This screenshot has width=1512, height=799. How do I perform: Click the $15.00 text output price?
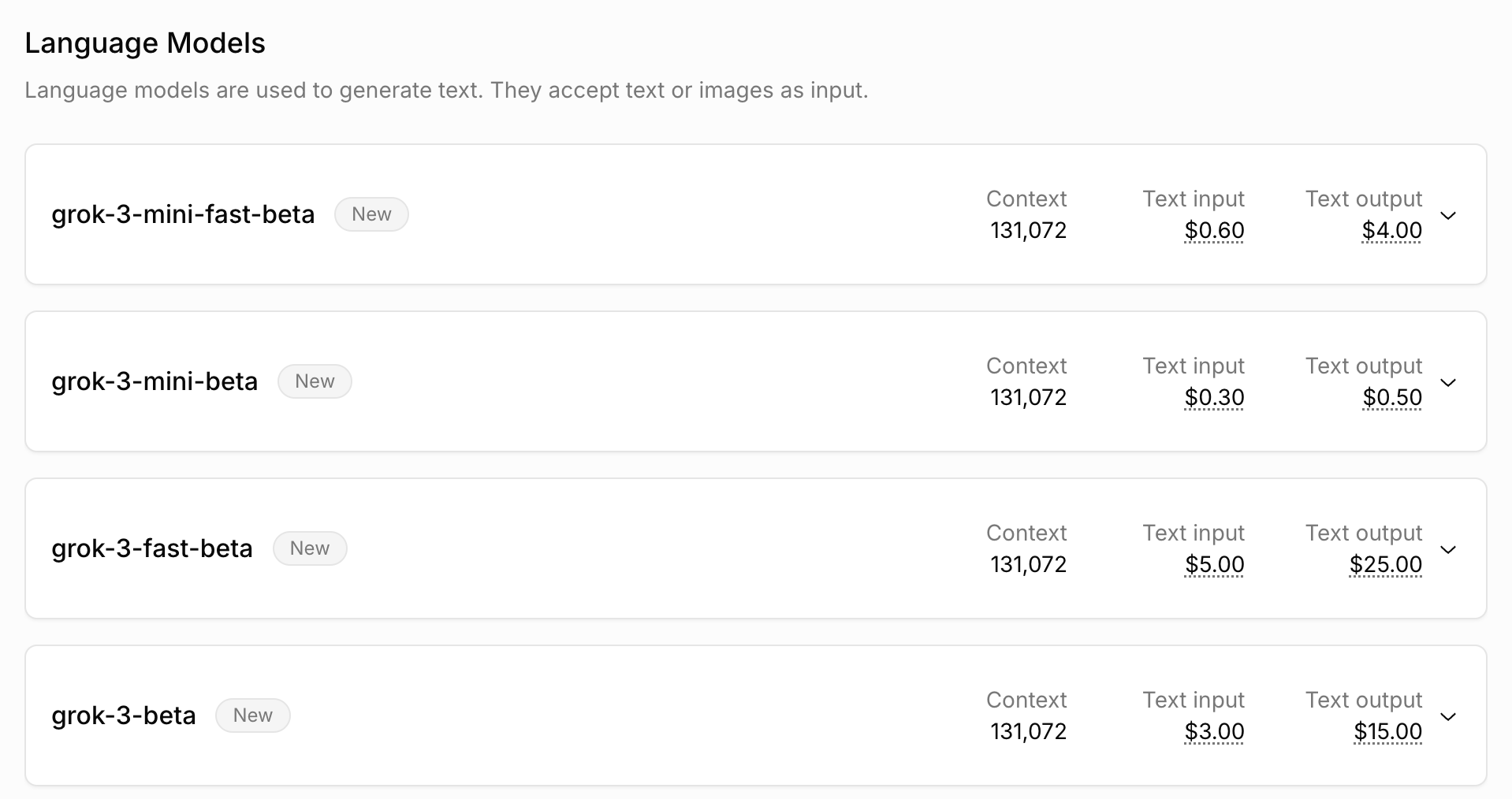coord(1387,732)
